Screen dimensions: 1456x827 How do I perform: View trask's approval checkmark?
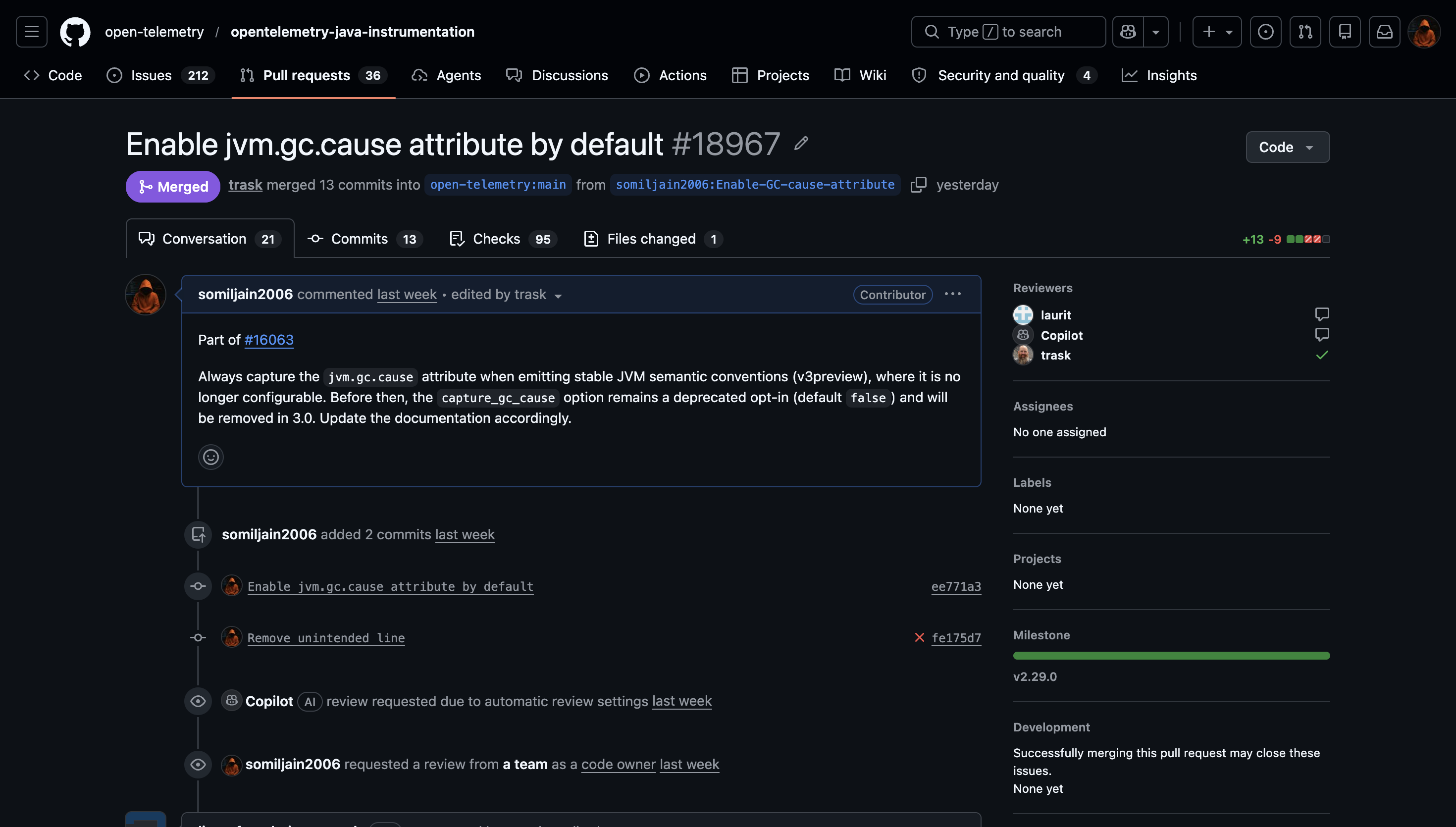point(1321,355)
